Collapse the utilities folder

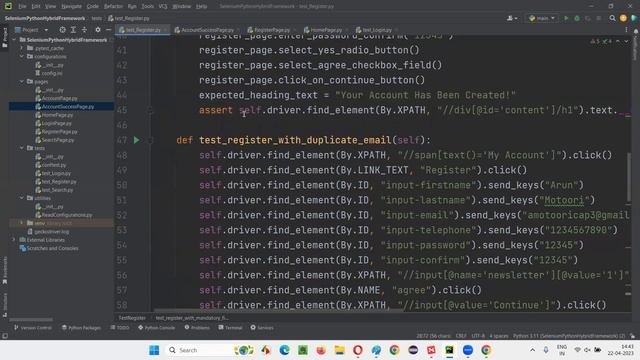(x=22, y=198)
